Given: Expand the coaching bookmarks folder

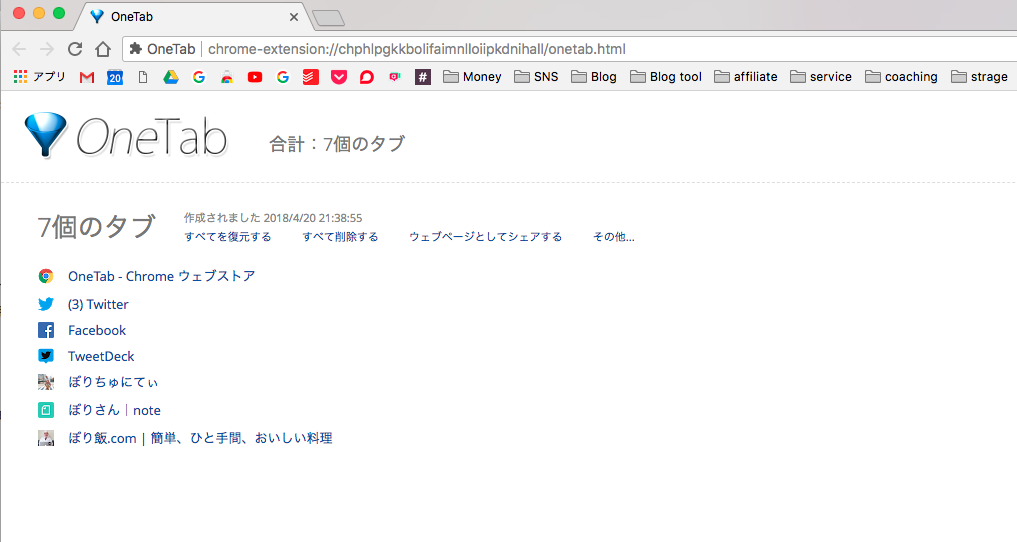Looking at the screenshot, I should [902, 77].
